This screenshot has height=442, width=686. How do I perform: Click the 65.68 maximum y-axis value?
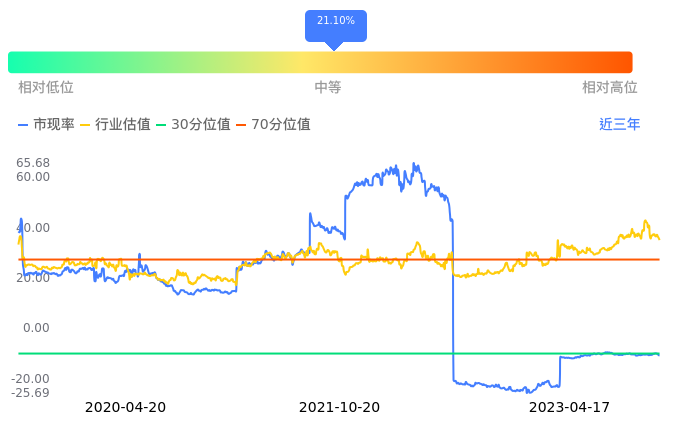tap(33, 163)
